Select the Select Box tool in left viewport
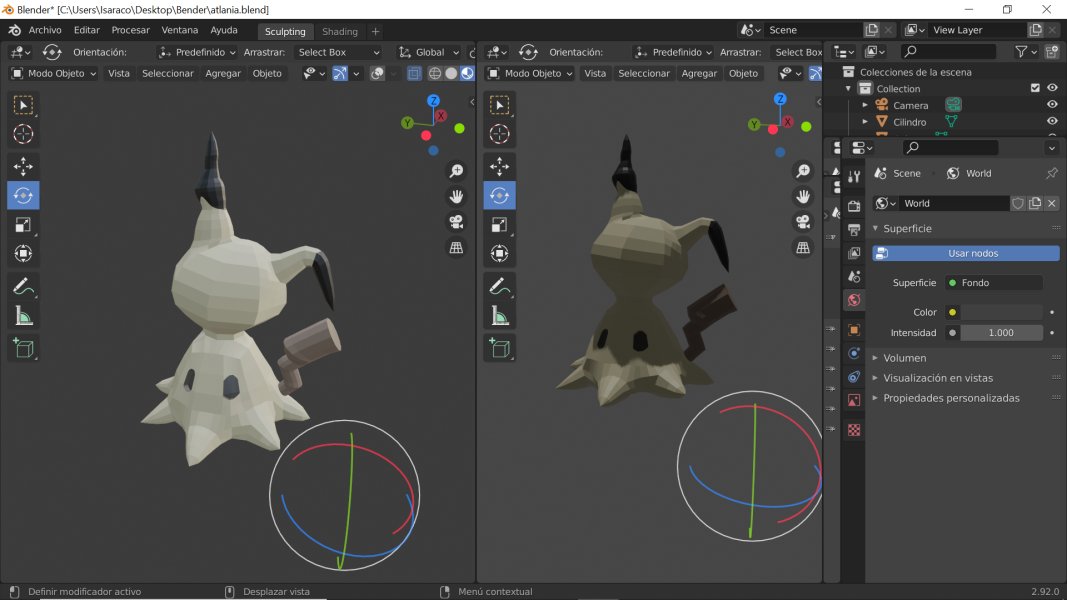The image size is (1067, 600). click(23, 105)
